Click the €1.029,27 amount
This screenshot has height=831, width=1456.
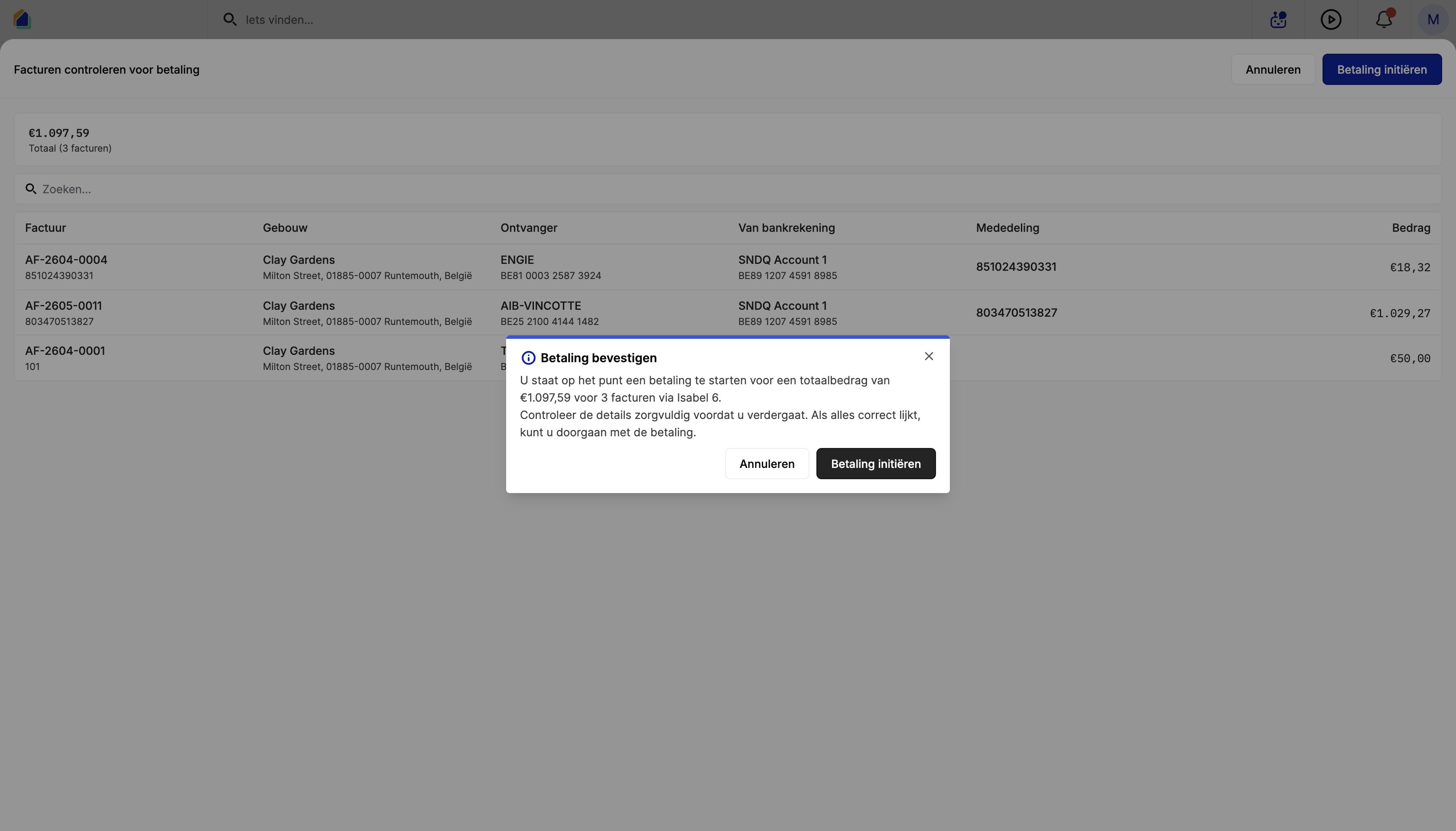(x=1400, y=313)
